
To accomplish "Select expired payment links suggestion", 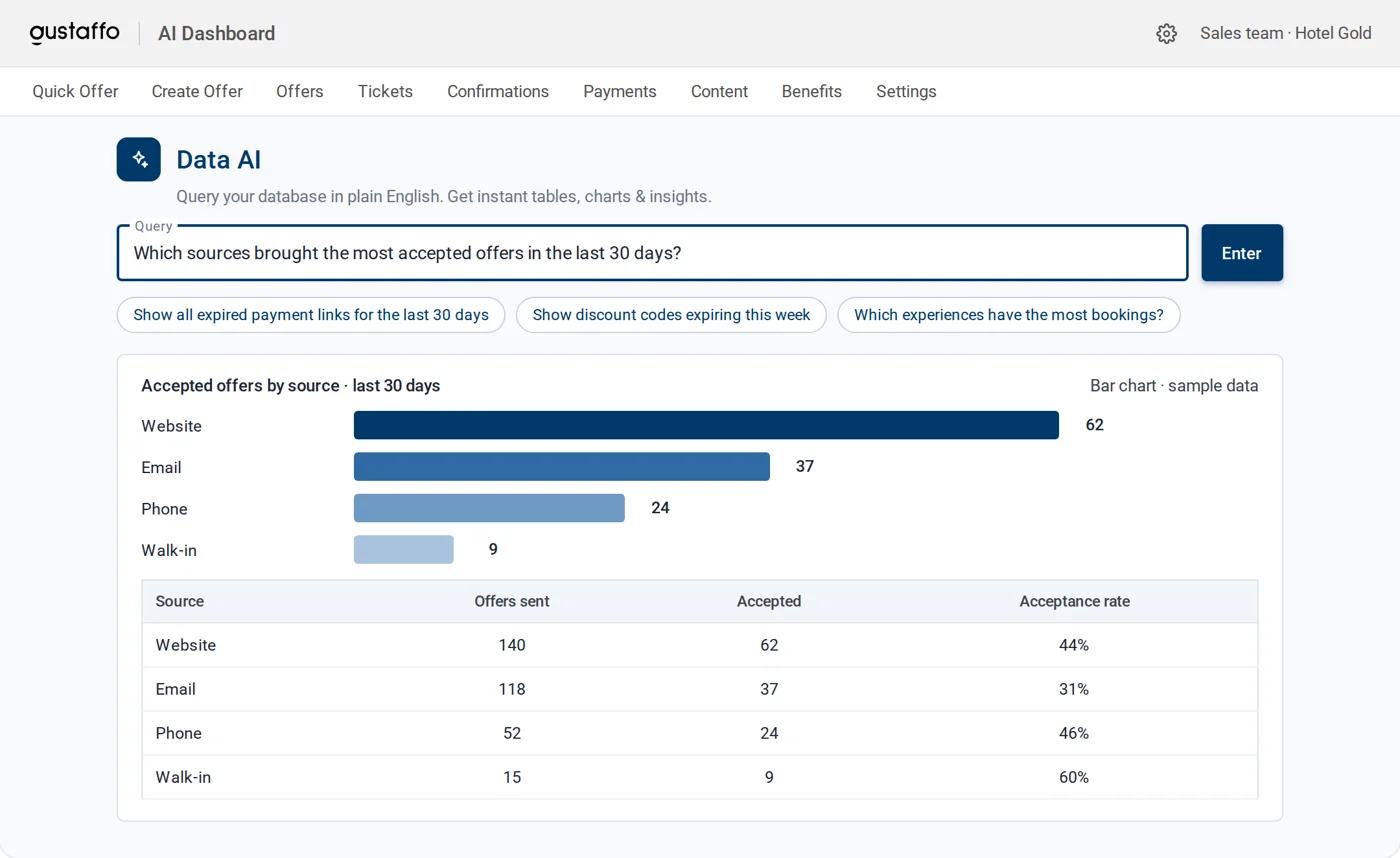I will coord(311,315).
